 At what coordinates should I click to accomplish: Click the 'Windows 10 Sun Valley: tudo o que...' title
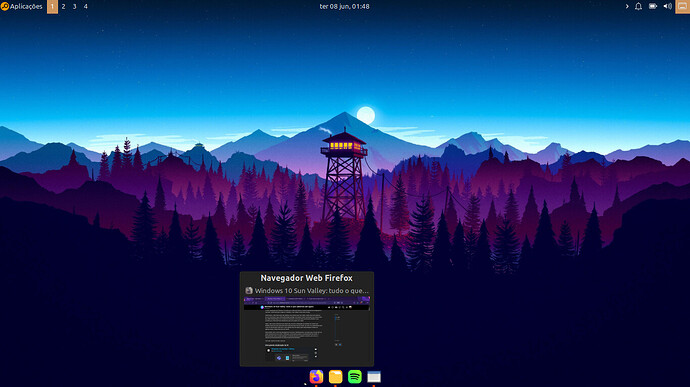[x=312, y=291]
